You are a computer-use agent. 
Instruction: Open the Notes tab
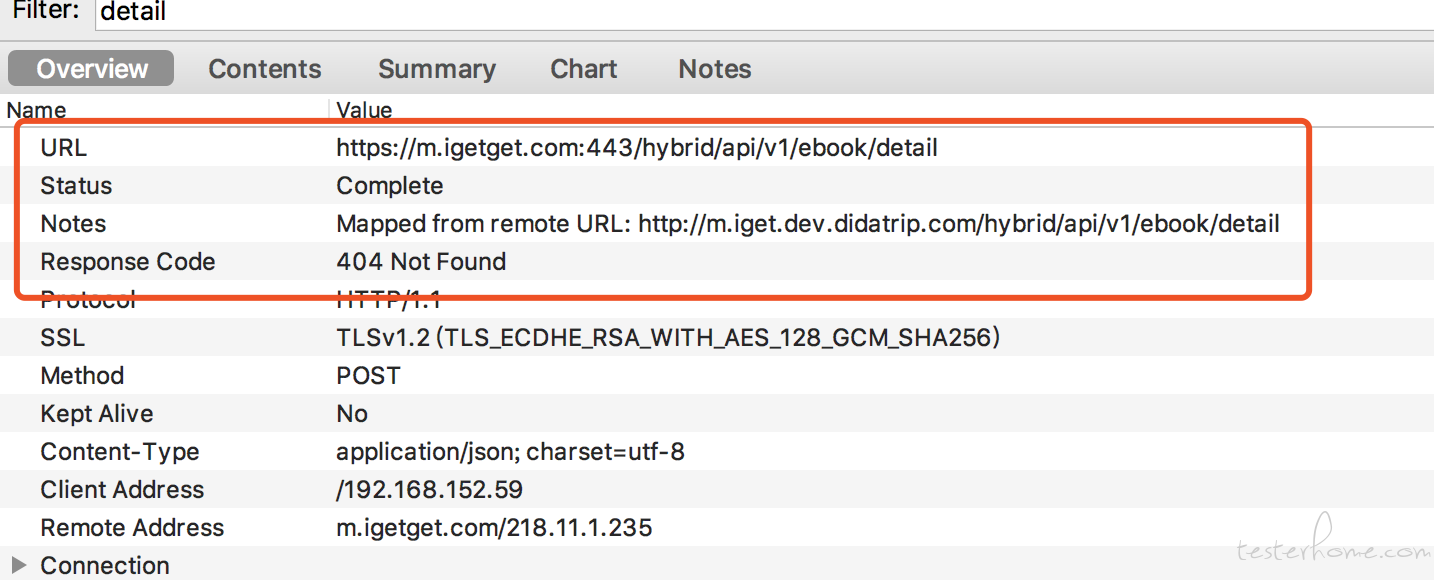[x=715, y=69]
